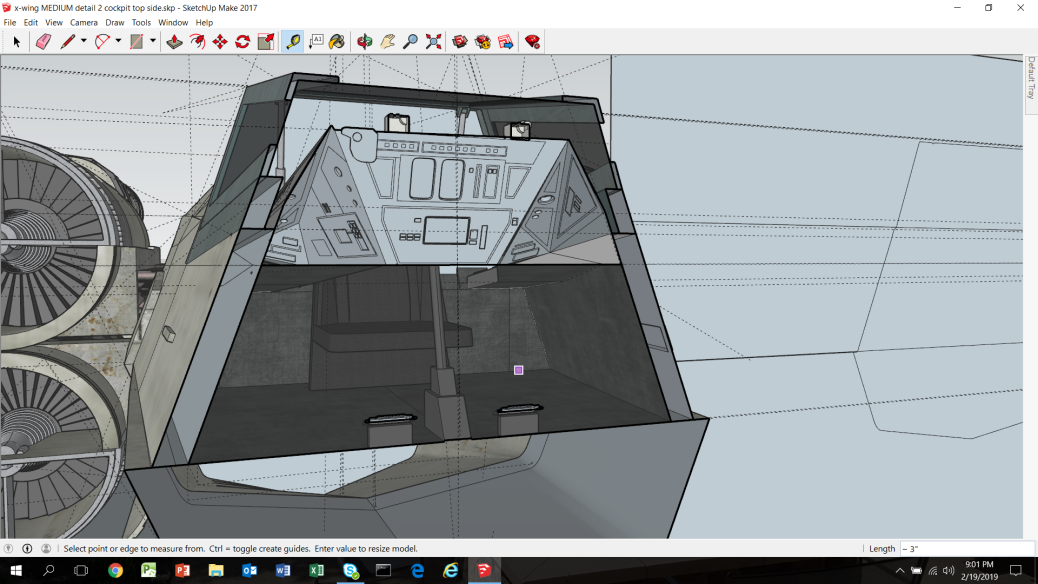Select the Text label tool
Screen dimensions: 1038x584
point(316,42)
